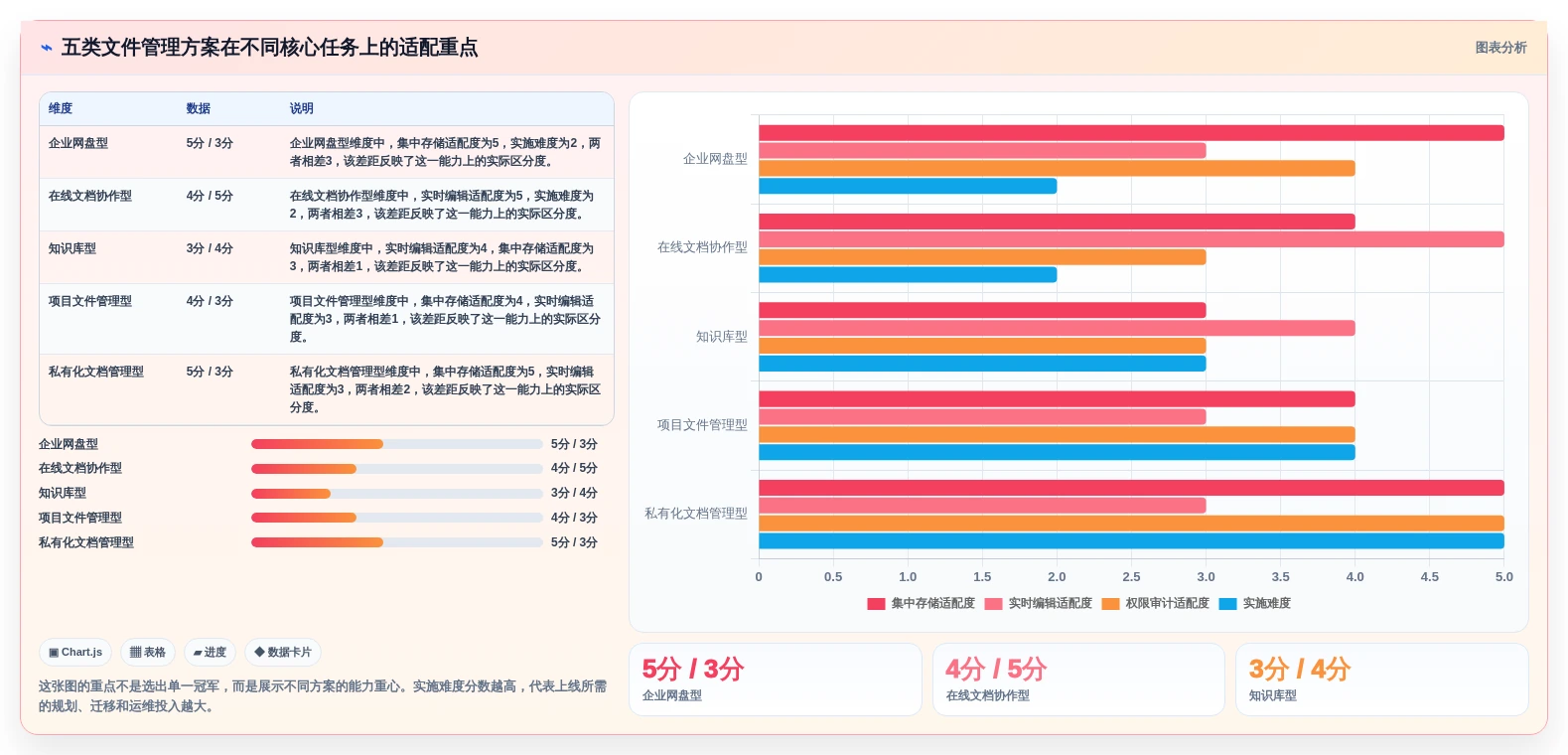Open the 3分 / 4分 知识库型 data card
The width and height of the screenshot is (1568, 755).
1381,679
